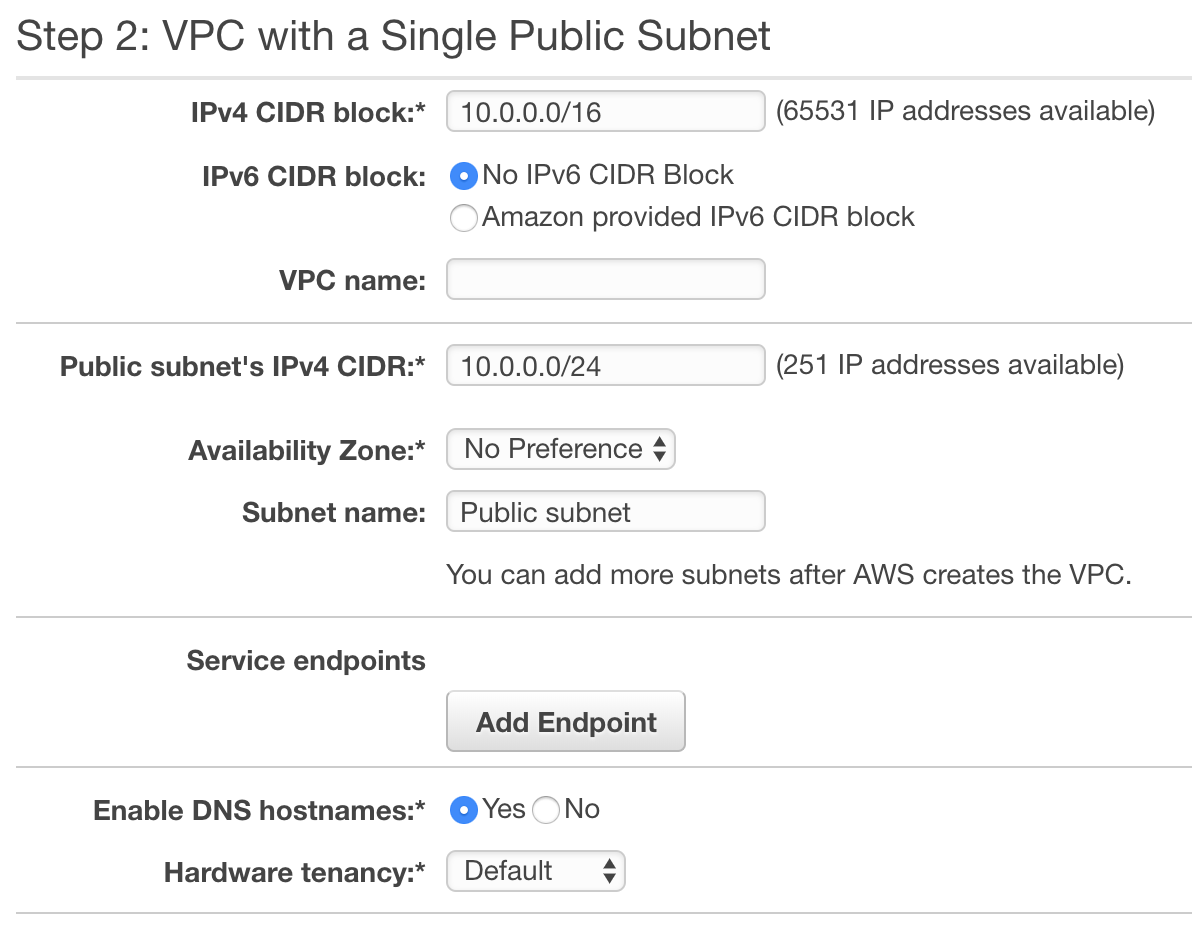Disable DNS hostnames with No radio
Screen dimensions: 1192x936
(x=546, y=811)
